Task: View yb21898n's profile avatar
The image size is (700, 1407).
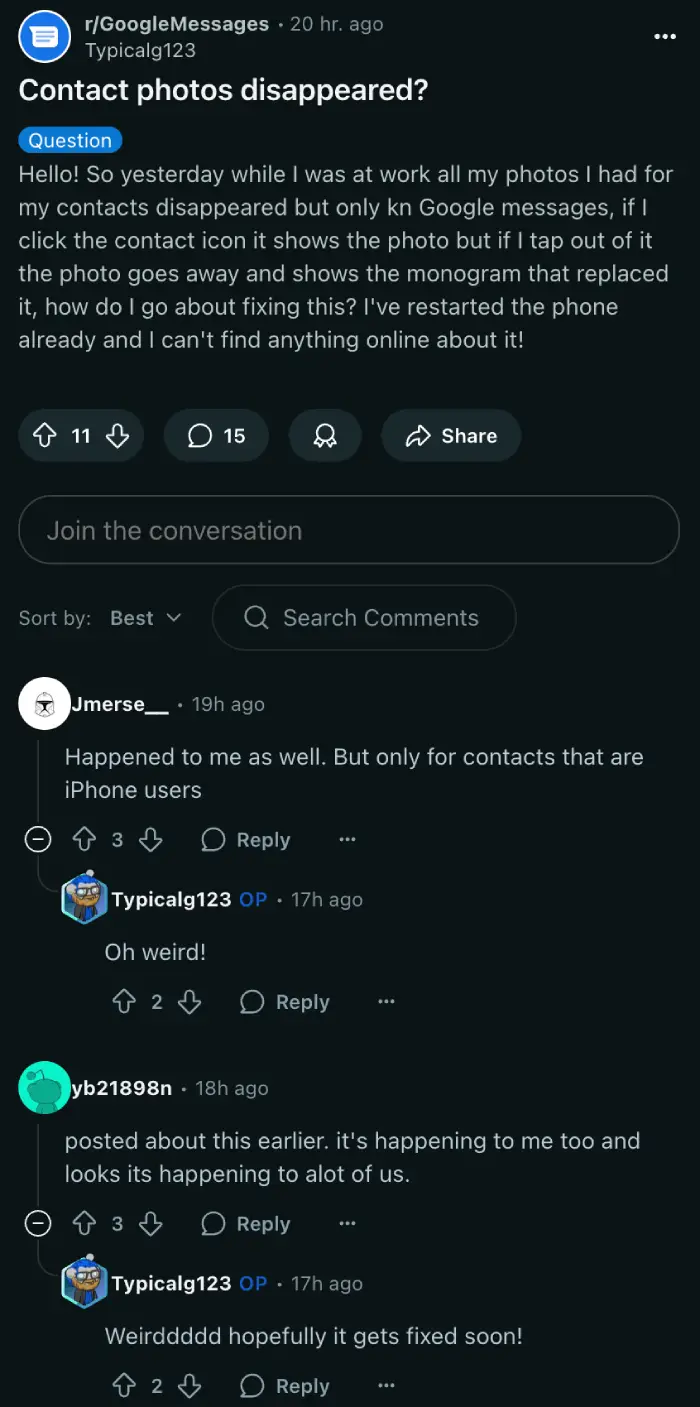Action: tap(45, 1088)
